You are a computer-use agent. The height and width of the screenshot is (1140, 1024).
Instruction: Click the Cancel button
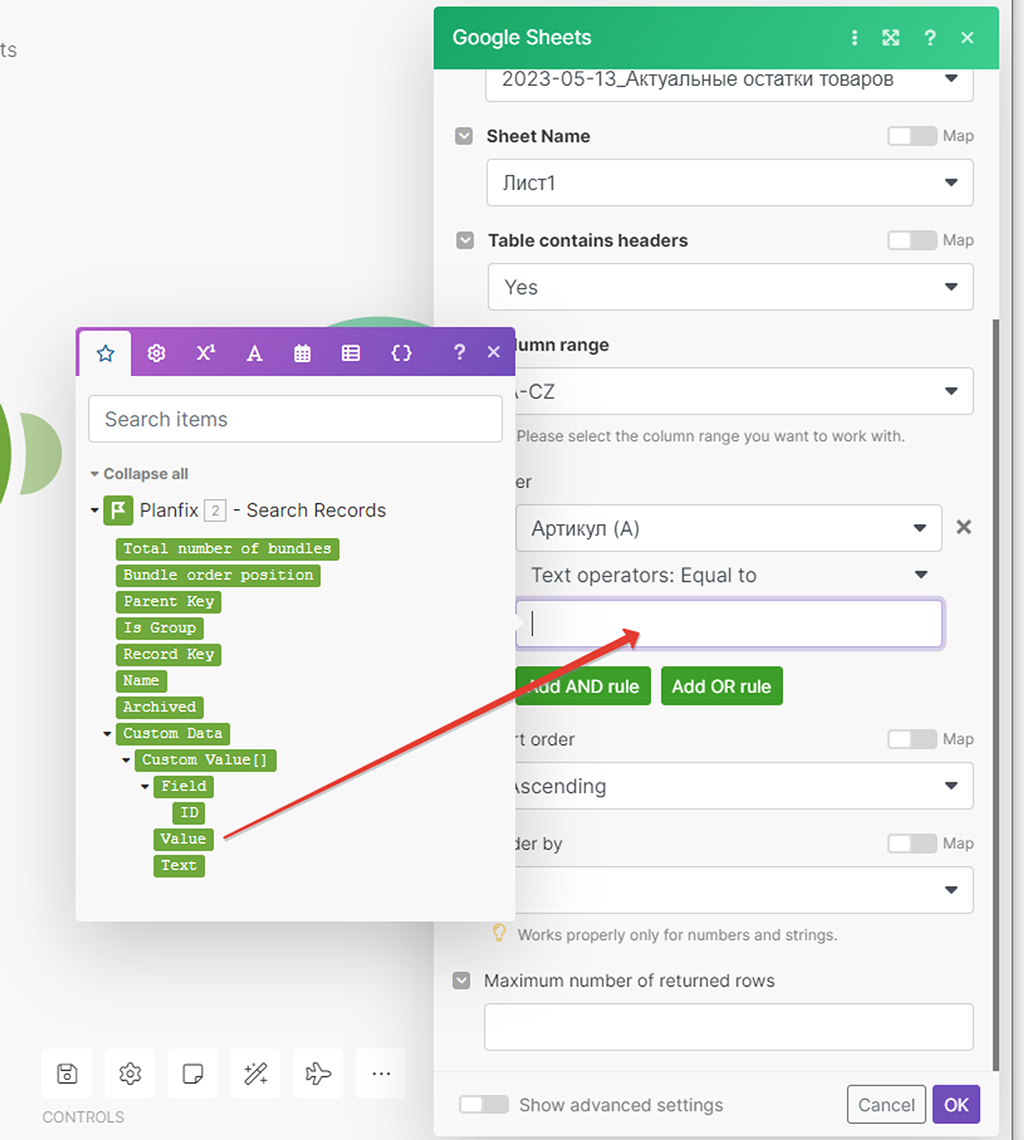886,1104
